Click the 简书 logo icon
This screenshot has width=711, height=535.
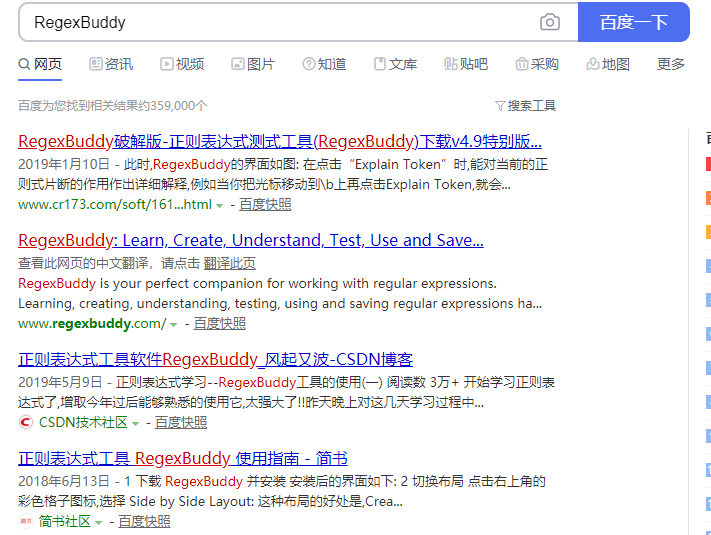pos(26,521)
